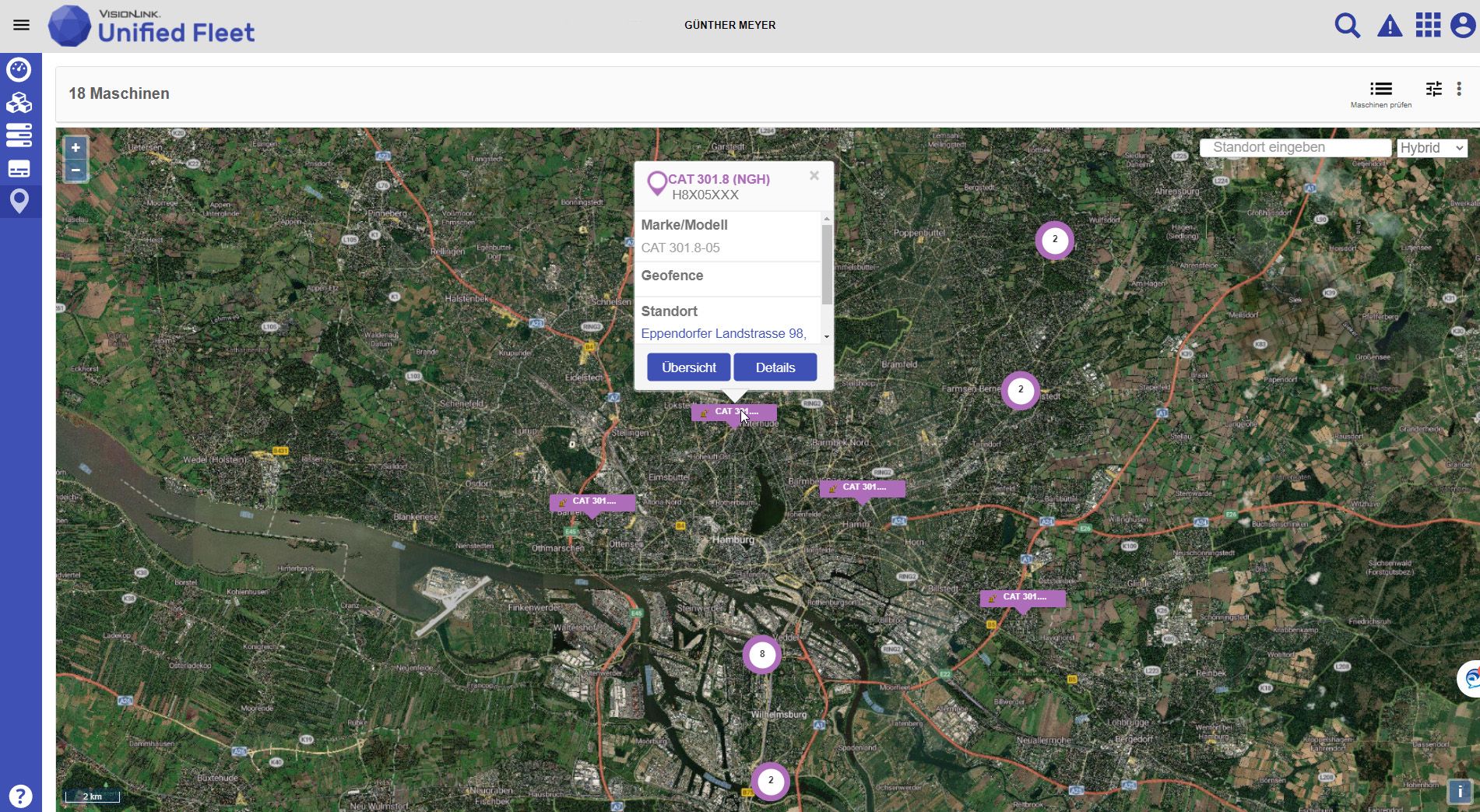Open the three-dot more options menu
Viewport: 1480px width, 812px height.
(x=1459, y=89)
